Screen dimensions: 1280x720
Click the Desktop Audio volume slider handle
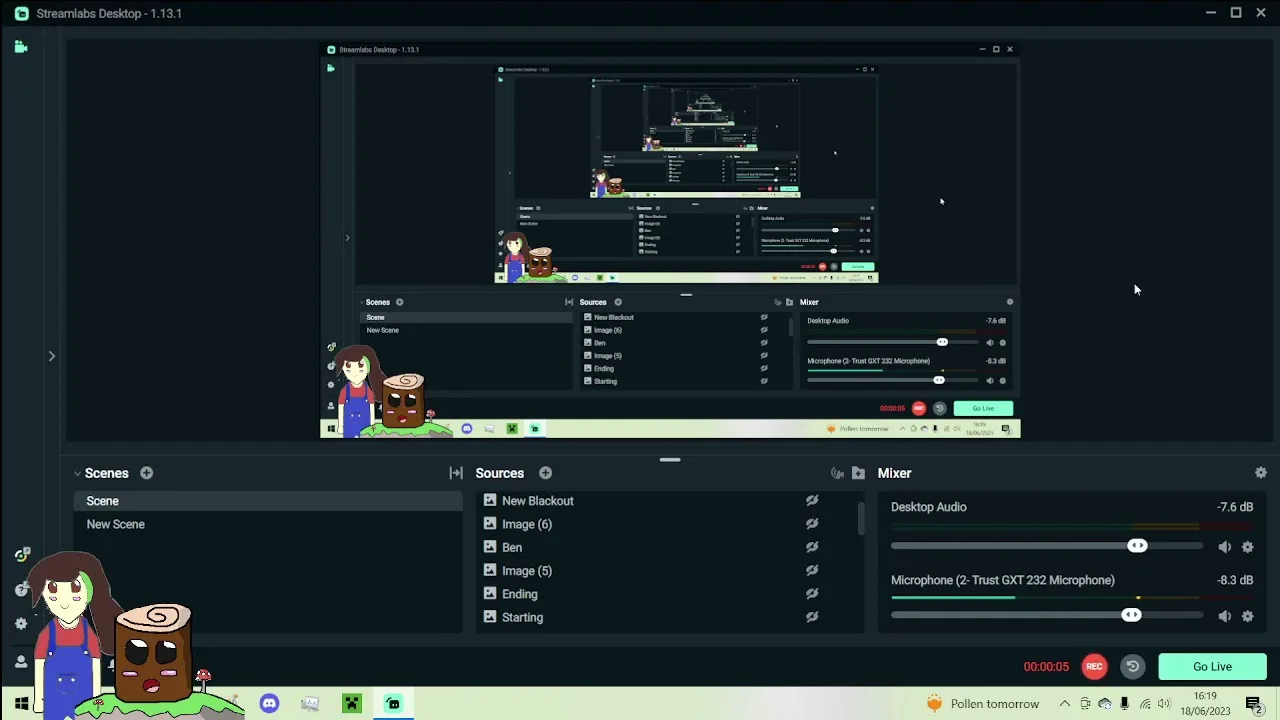pyautogui.click(x=1137, y=546)
